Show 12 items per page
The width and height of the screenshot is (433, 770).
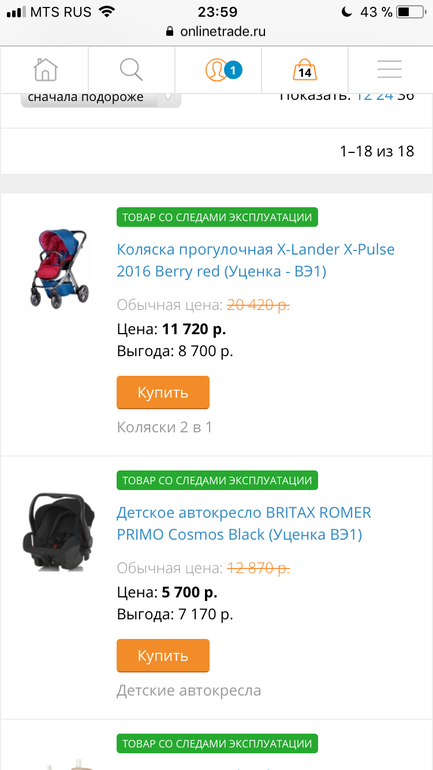pyautogui.click(x=363, y=95)
